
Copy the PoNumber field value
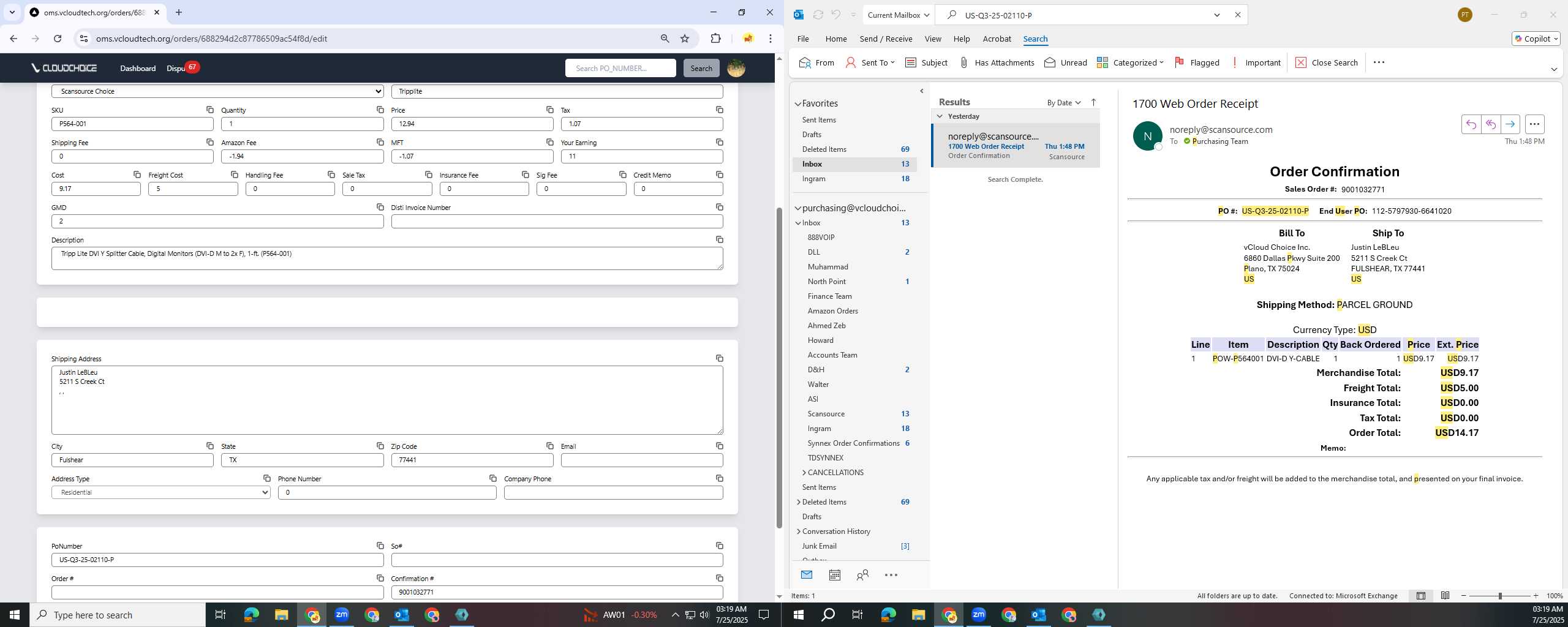point(380,546)
